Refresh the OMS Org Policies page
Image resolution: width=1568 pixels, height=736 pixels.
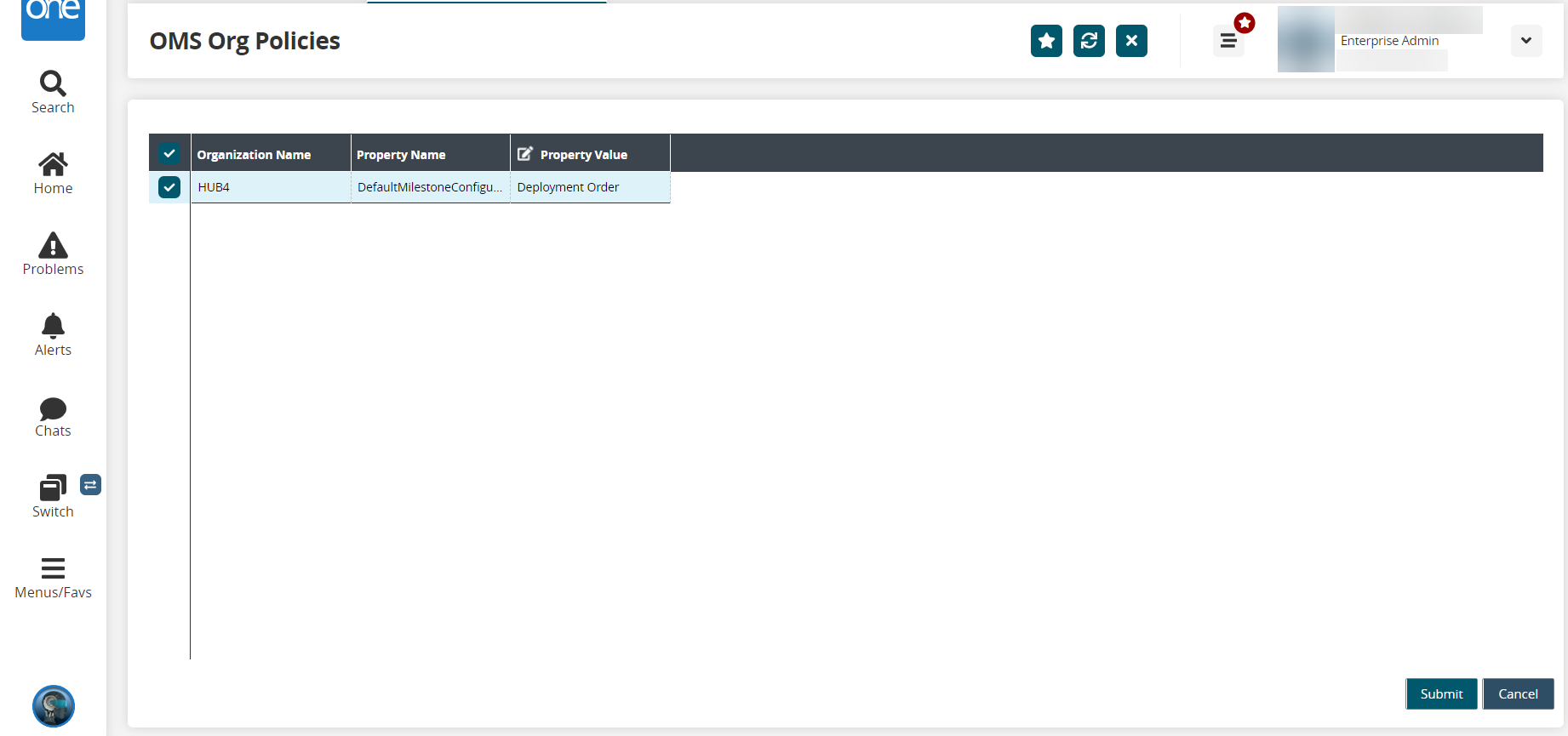pos(1089,41)
